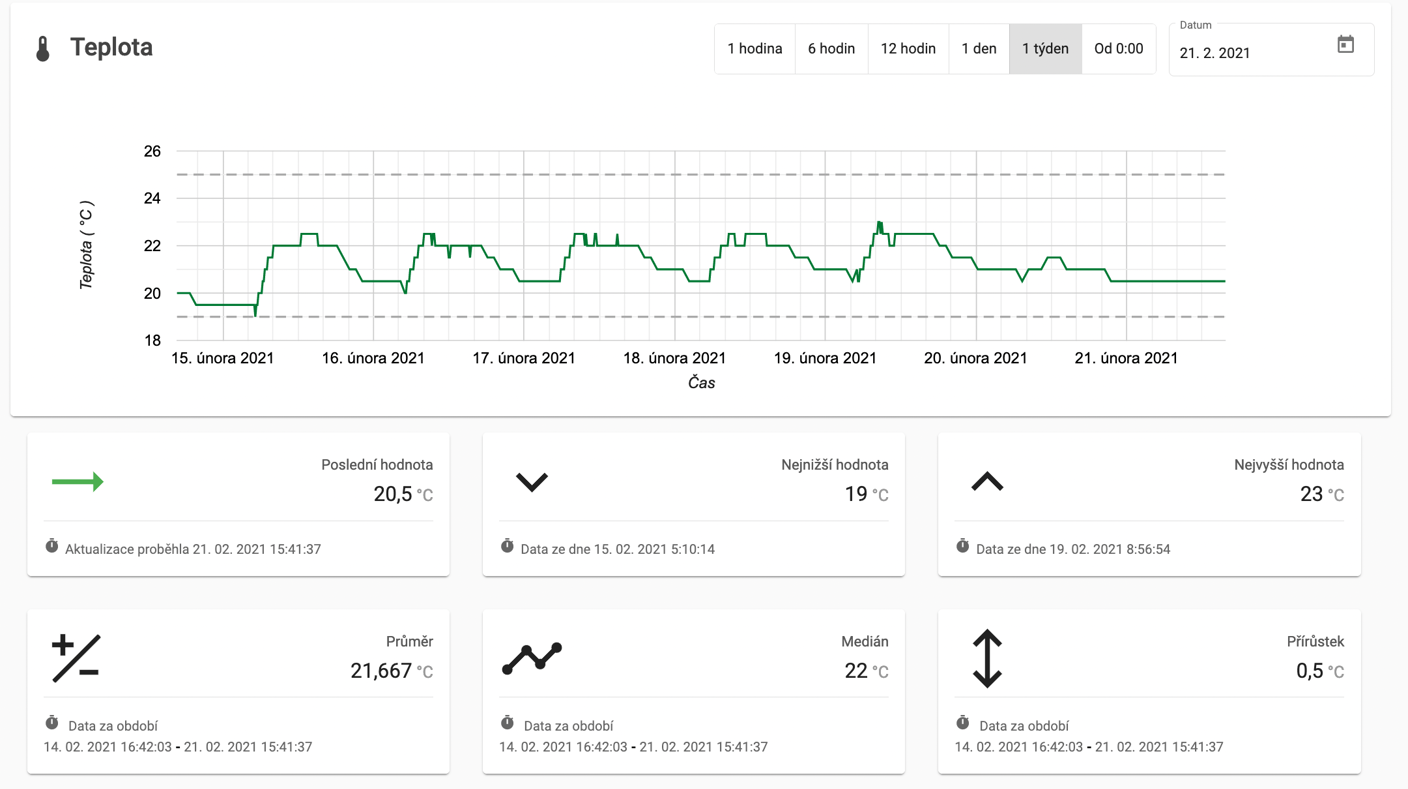This screenshot has height=789, width=1408.
Task: Click the down chevron lowest value icon
Action: coord(531,482)
